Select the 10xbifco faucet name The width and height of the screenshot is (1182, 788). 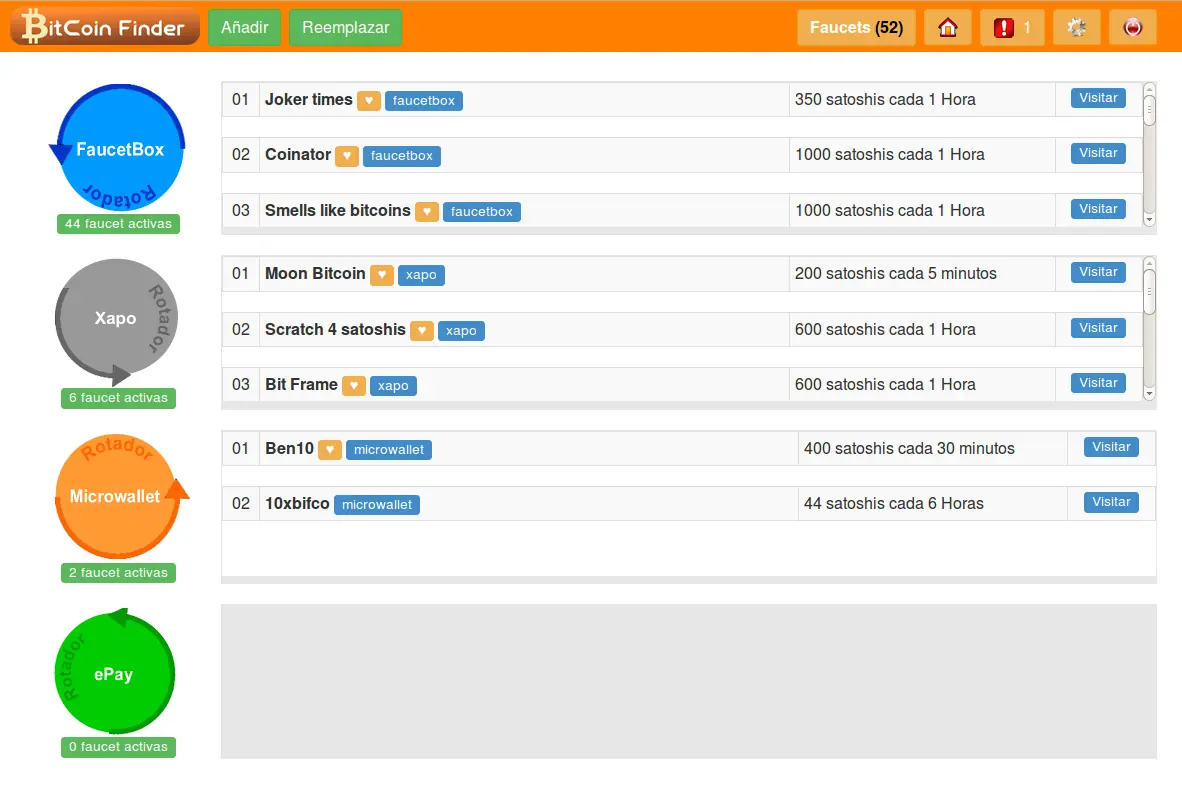click(297, 504)
